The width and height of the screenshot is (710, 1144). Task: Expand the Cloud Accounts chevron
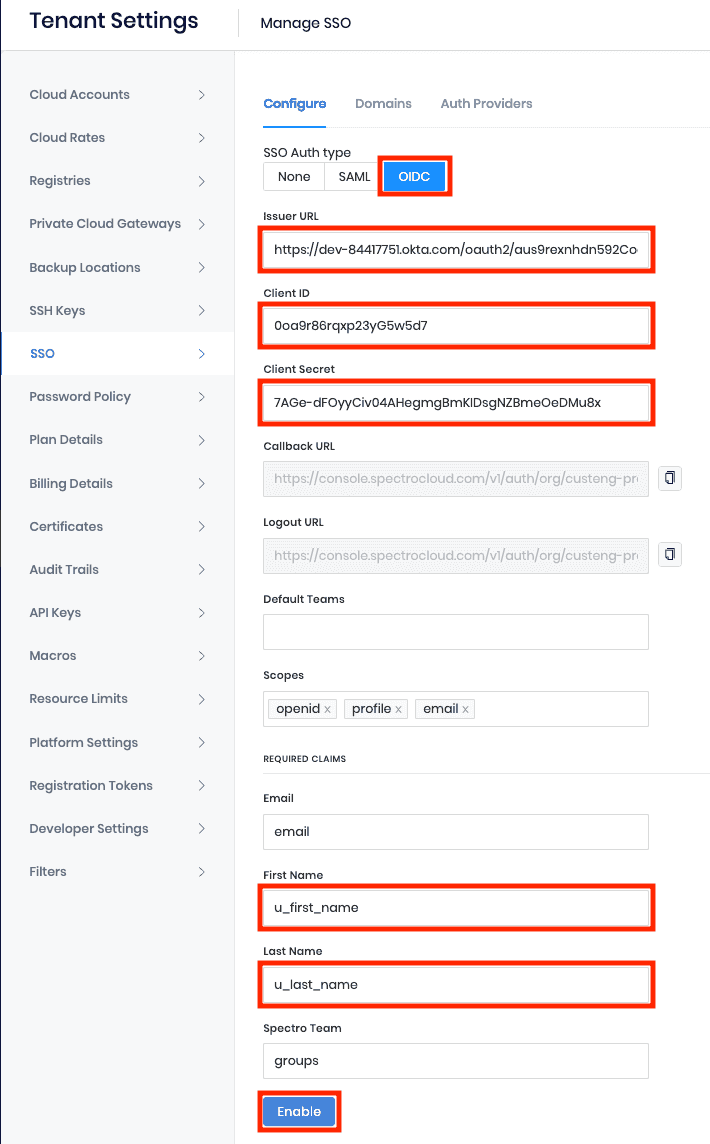tap(201, 95)
